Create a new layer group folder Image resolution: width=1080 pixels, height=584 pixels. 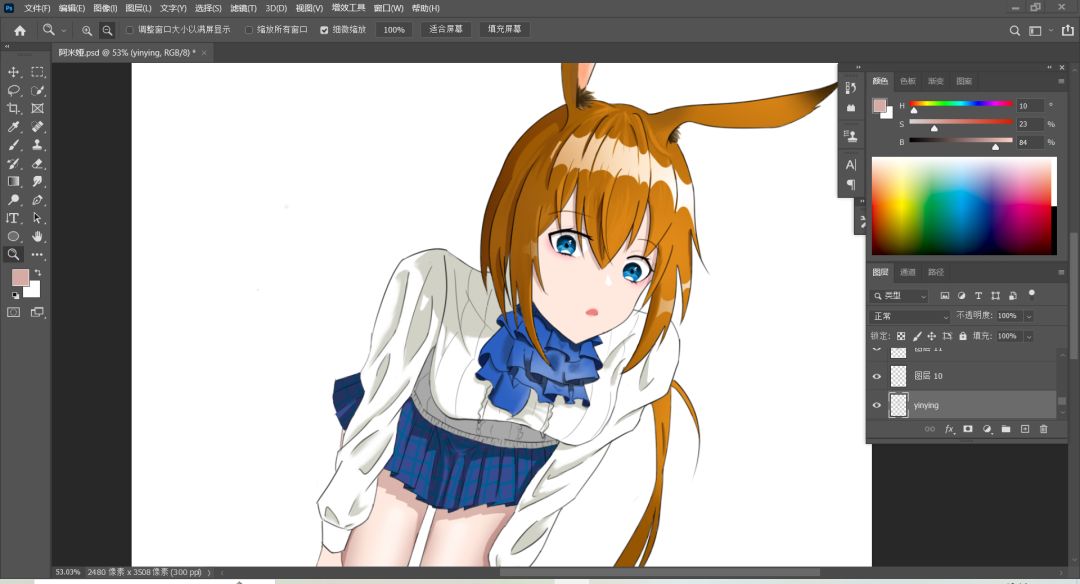(1006, 429)
